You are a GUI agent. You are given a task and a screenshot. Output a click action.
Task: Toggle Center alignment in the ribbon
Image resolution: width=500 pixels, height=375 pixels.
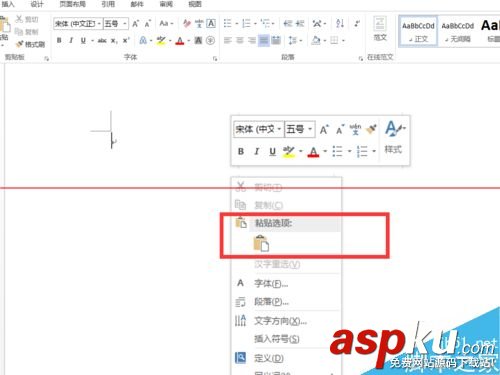[240, 41]
